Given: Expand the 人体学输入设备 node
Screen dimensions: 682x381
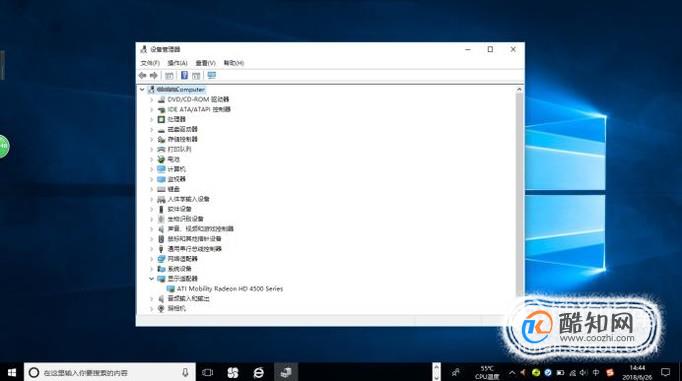Looking at the screenshot, I should click(152, 199).
